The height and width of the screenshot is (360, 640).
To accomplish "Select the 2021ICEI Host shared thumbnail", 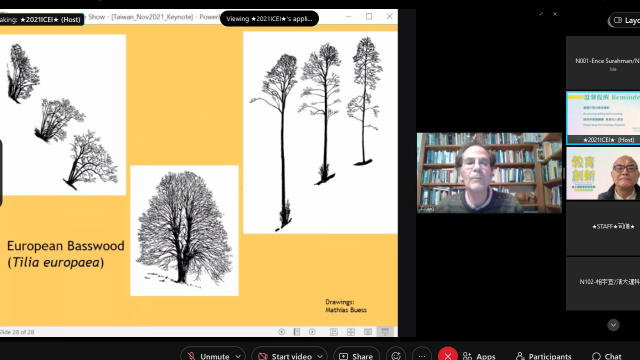I will [x=603, y=118].
